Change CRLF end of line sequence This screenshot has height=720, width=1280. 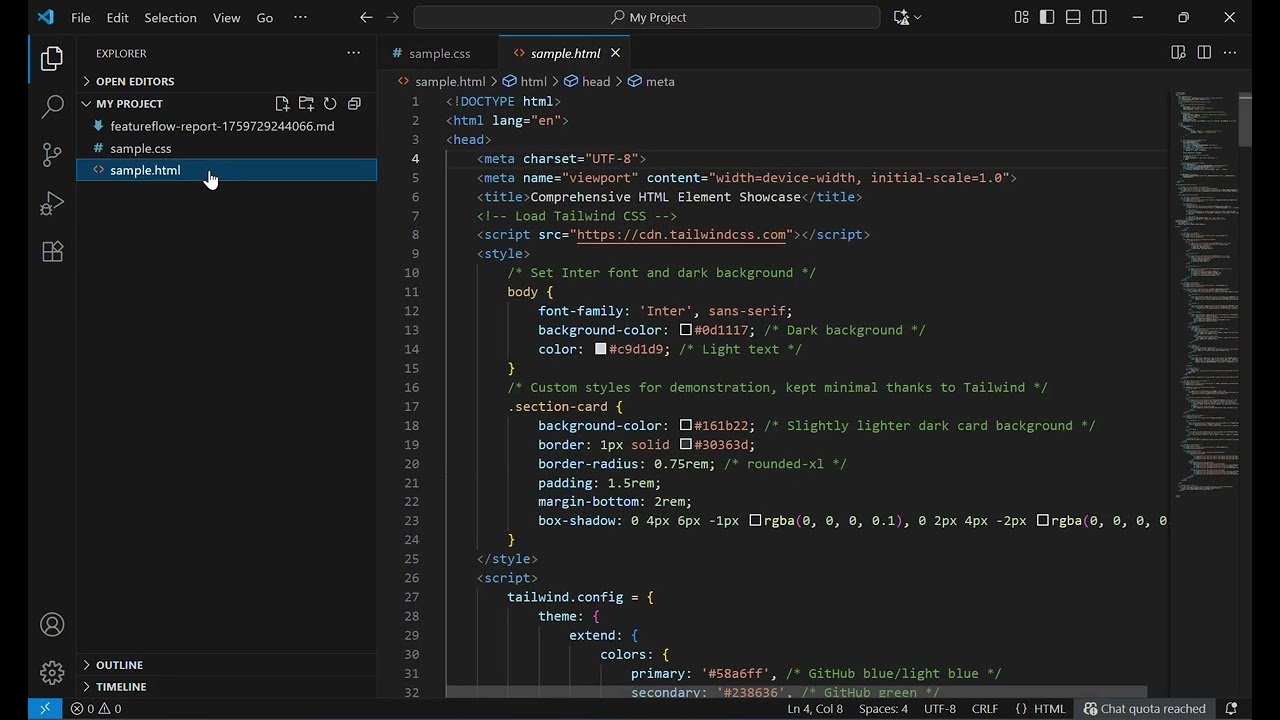click(x=985, y=709)
